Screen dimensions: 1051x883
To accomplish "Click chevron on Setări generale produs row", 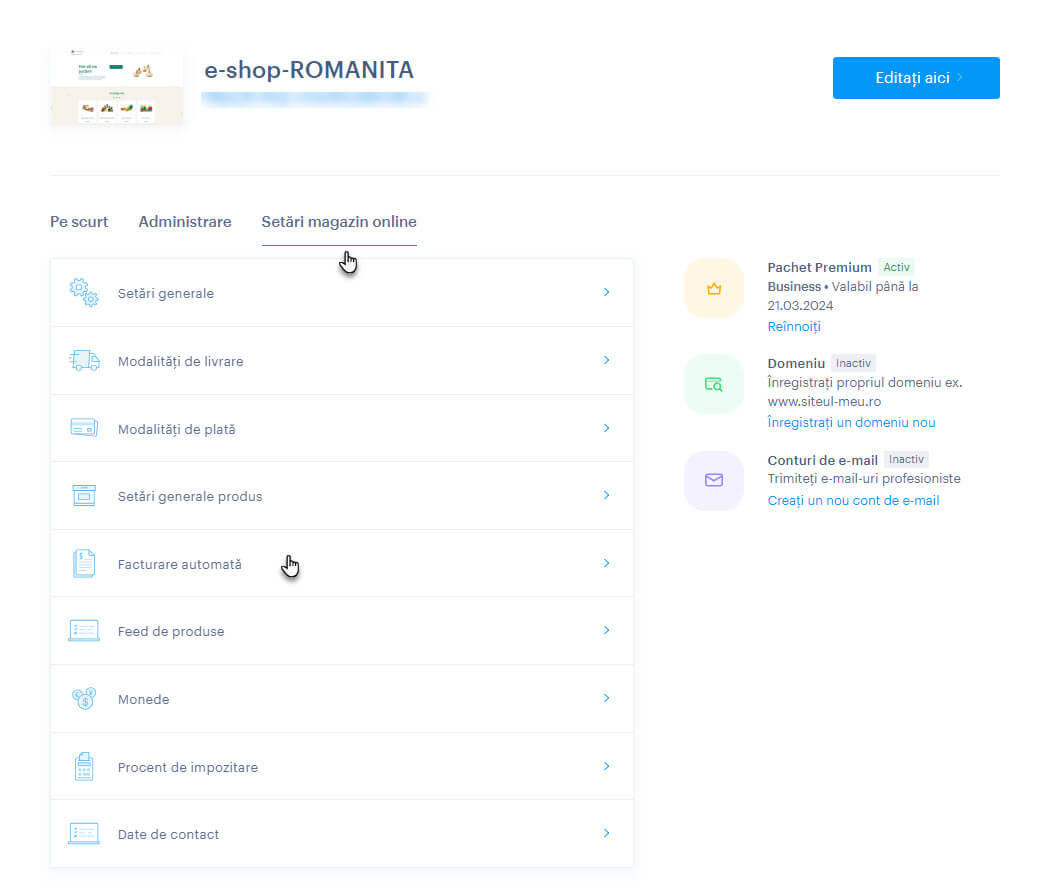I will tap(606, 495).
